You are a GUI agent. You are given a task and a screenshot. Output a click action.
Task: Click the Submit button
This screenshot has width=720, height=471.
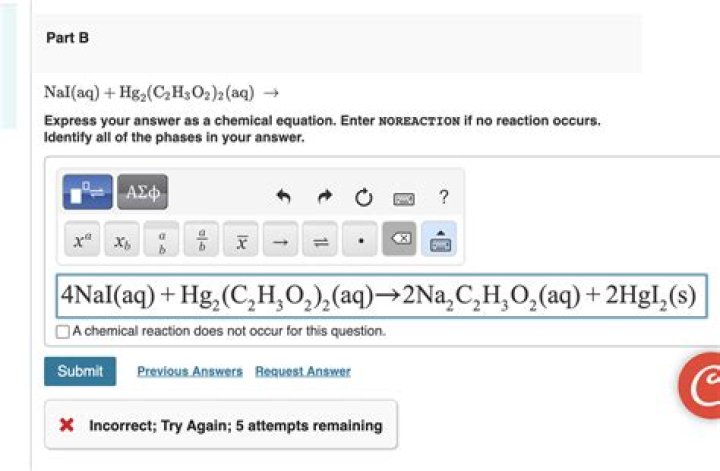[x=80, y=371]
